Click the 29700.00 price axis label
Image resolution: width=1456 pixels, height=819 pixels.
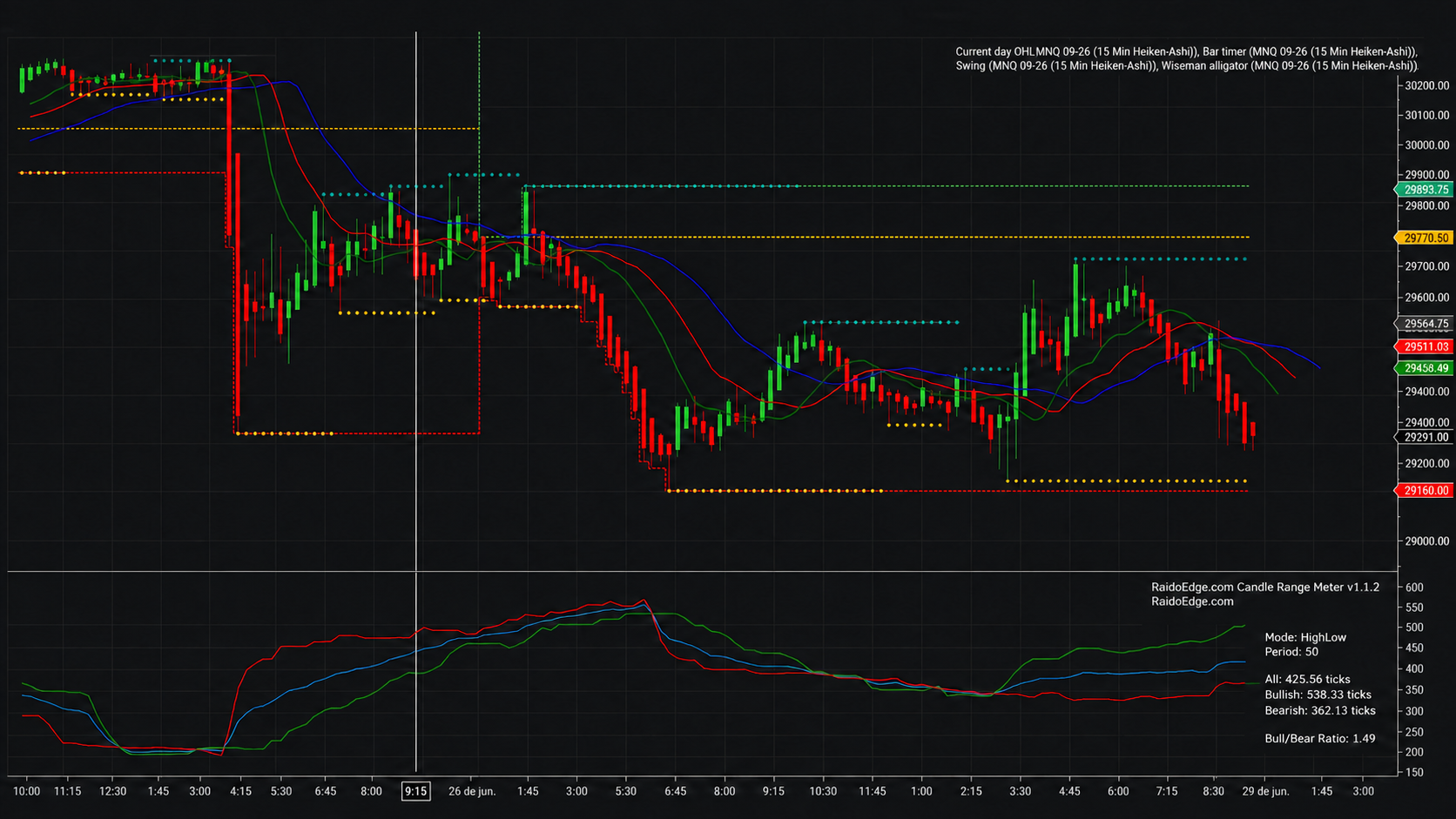click(x=1427, y=266)
